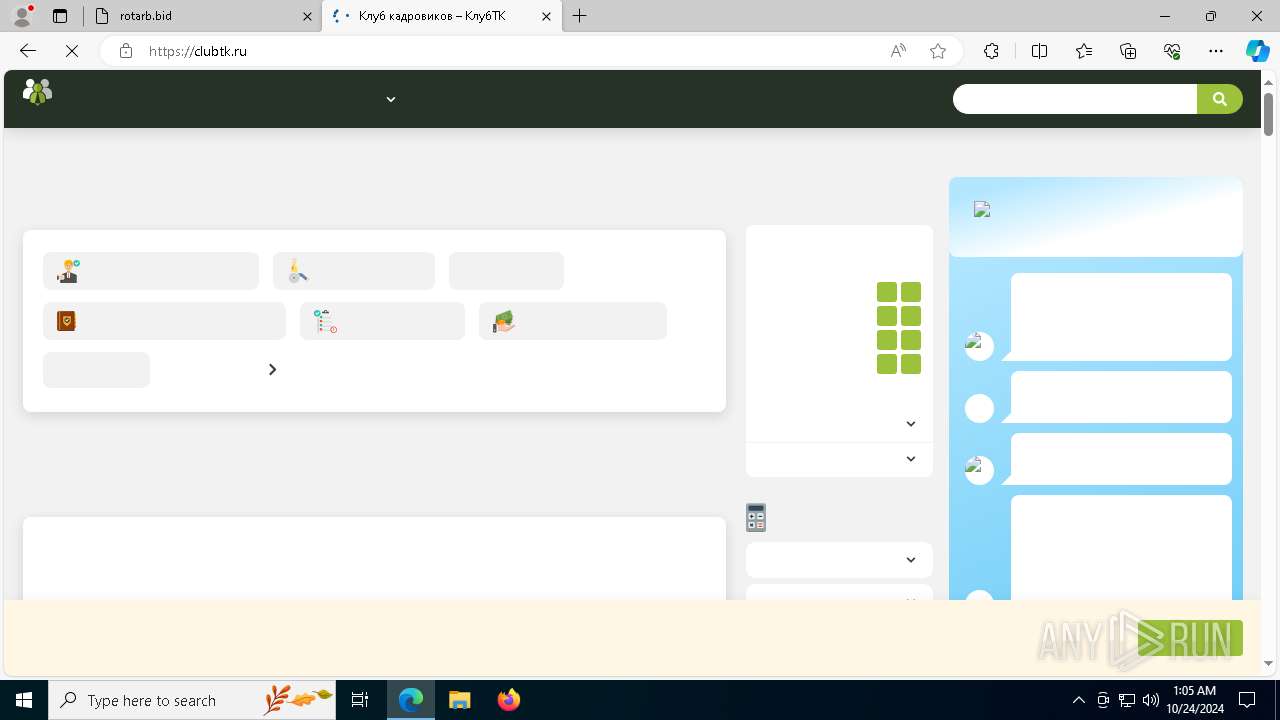Click the broken image in blue panel header

982,209
